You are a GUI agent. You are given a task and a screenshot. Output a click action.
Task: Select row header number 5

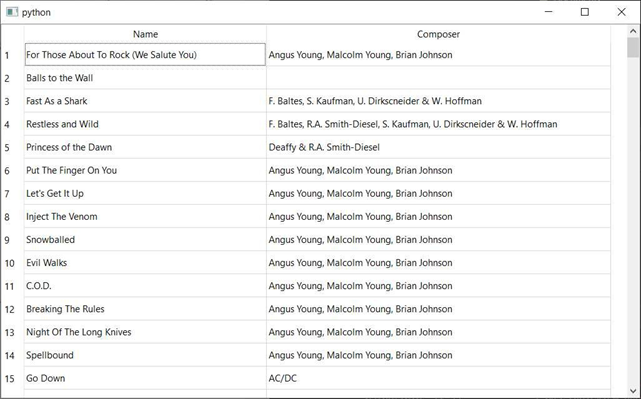click(12, 147)
